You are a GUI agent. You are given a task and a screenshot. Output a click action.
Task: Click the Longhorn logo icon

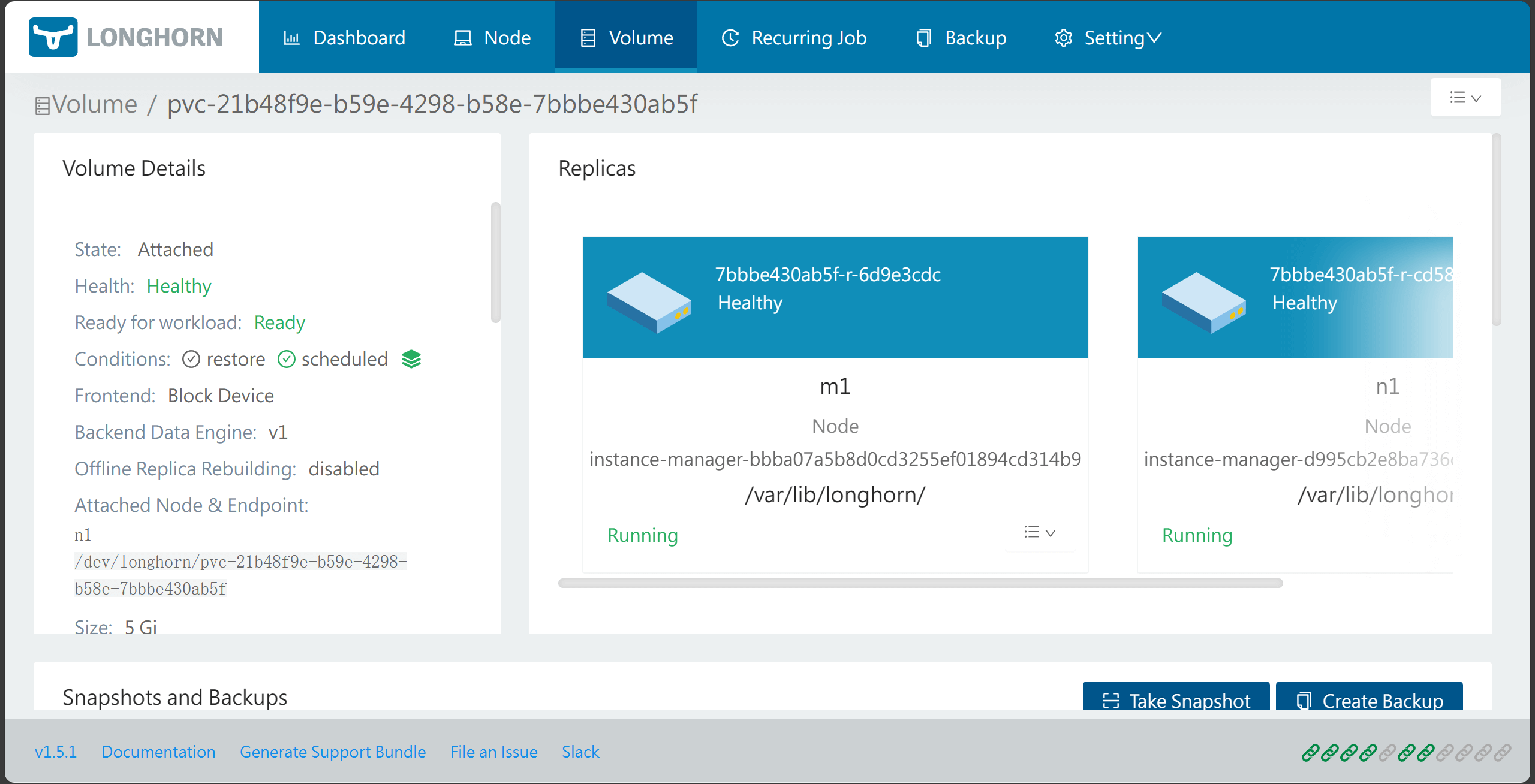click(x=53, y=37)
